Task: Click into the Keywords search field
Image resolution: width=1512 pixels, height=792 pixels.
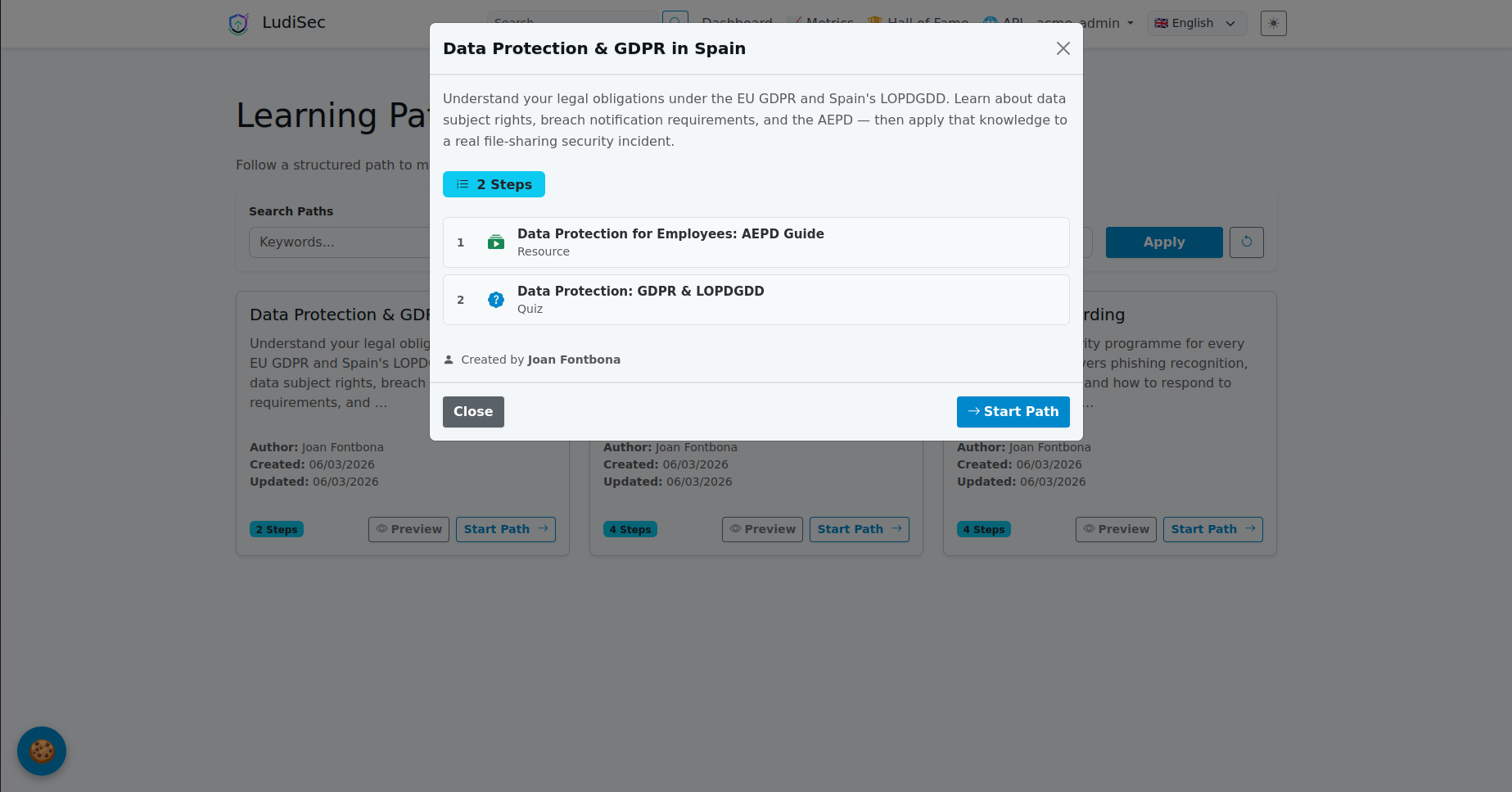Action: pos(340,242)
